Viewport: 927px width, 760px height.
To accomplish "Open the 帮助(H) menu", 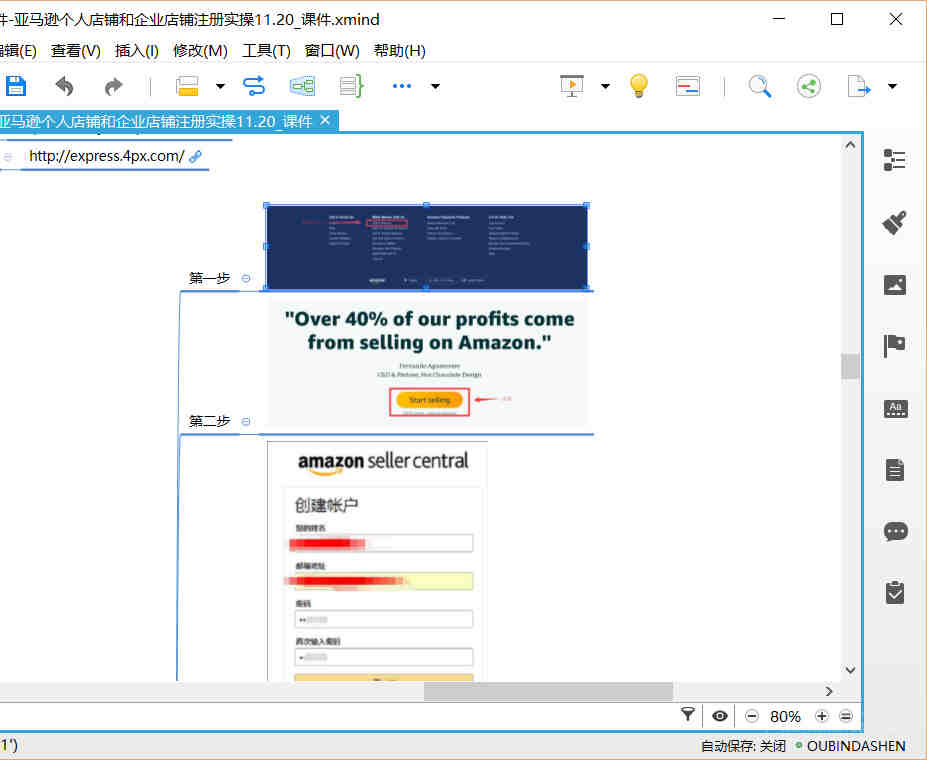I will (x=400, y=51).
